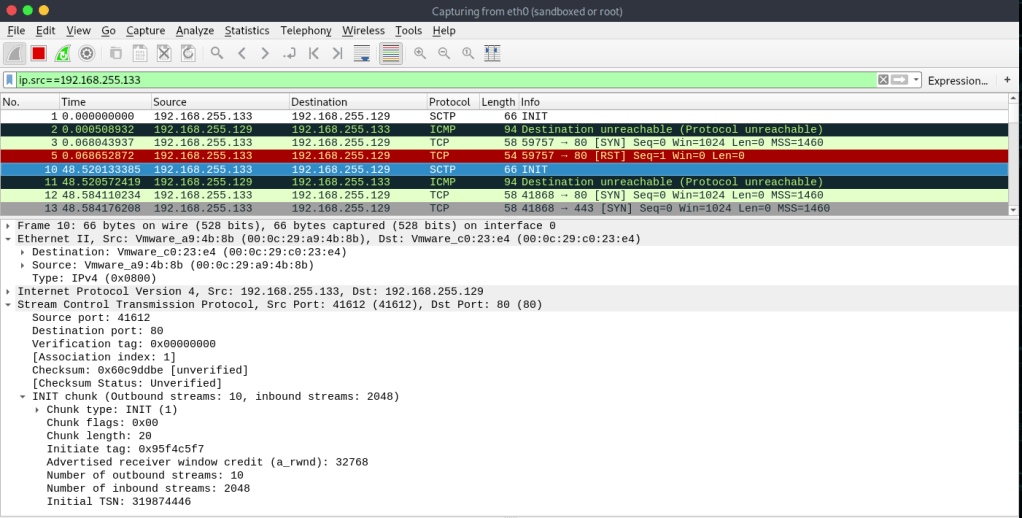Screen dimensions: 1022x518
Task: Toggle packet list colorization
Action: (390, 53)
